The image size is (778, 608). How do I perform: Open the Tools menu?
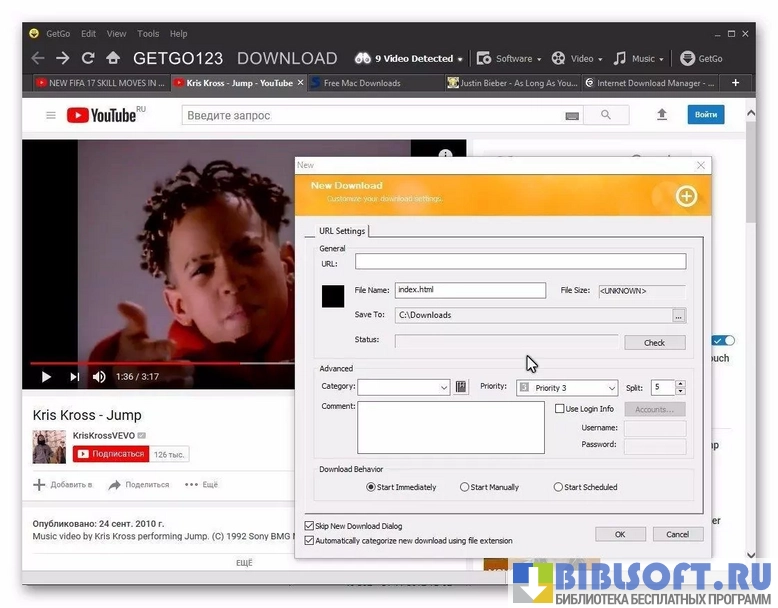pos(148,34)
